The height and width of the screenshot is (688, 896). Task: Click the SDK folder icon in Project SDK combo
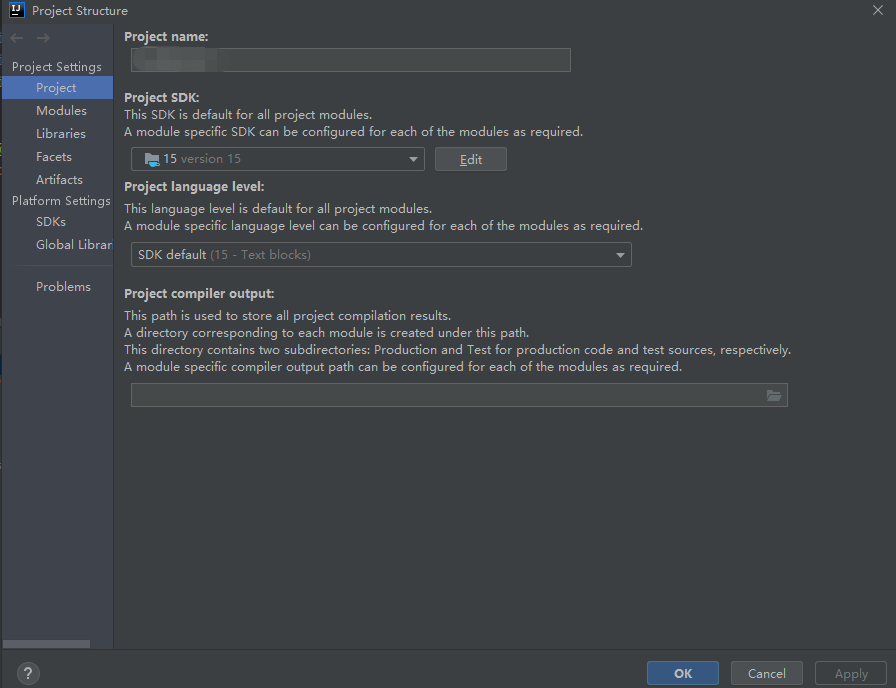tap(152, 159)
